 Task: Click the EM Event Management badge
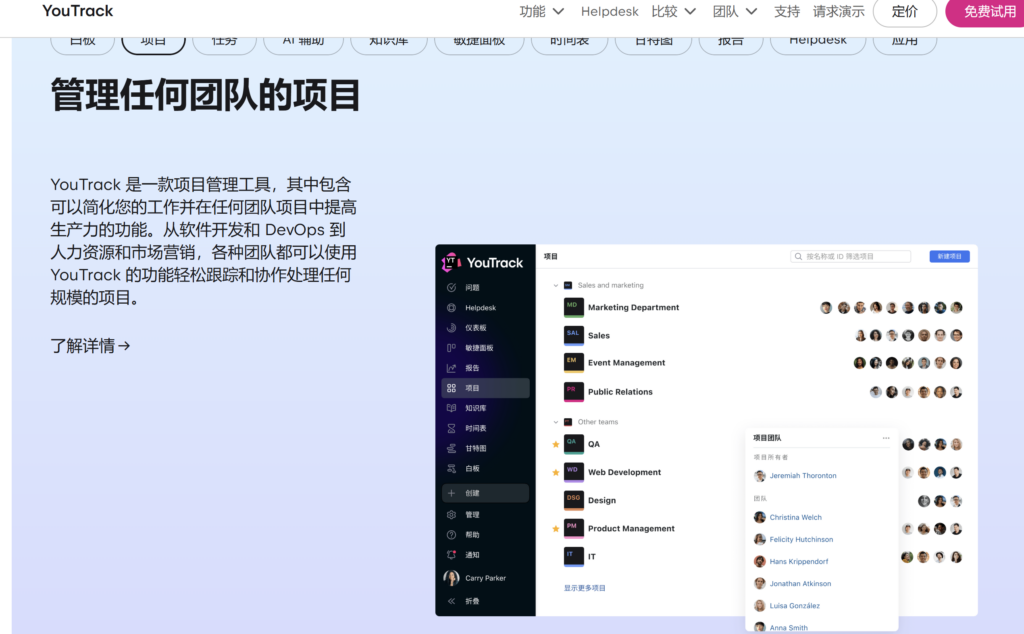(x=573, y=363)
